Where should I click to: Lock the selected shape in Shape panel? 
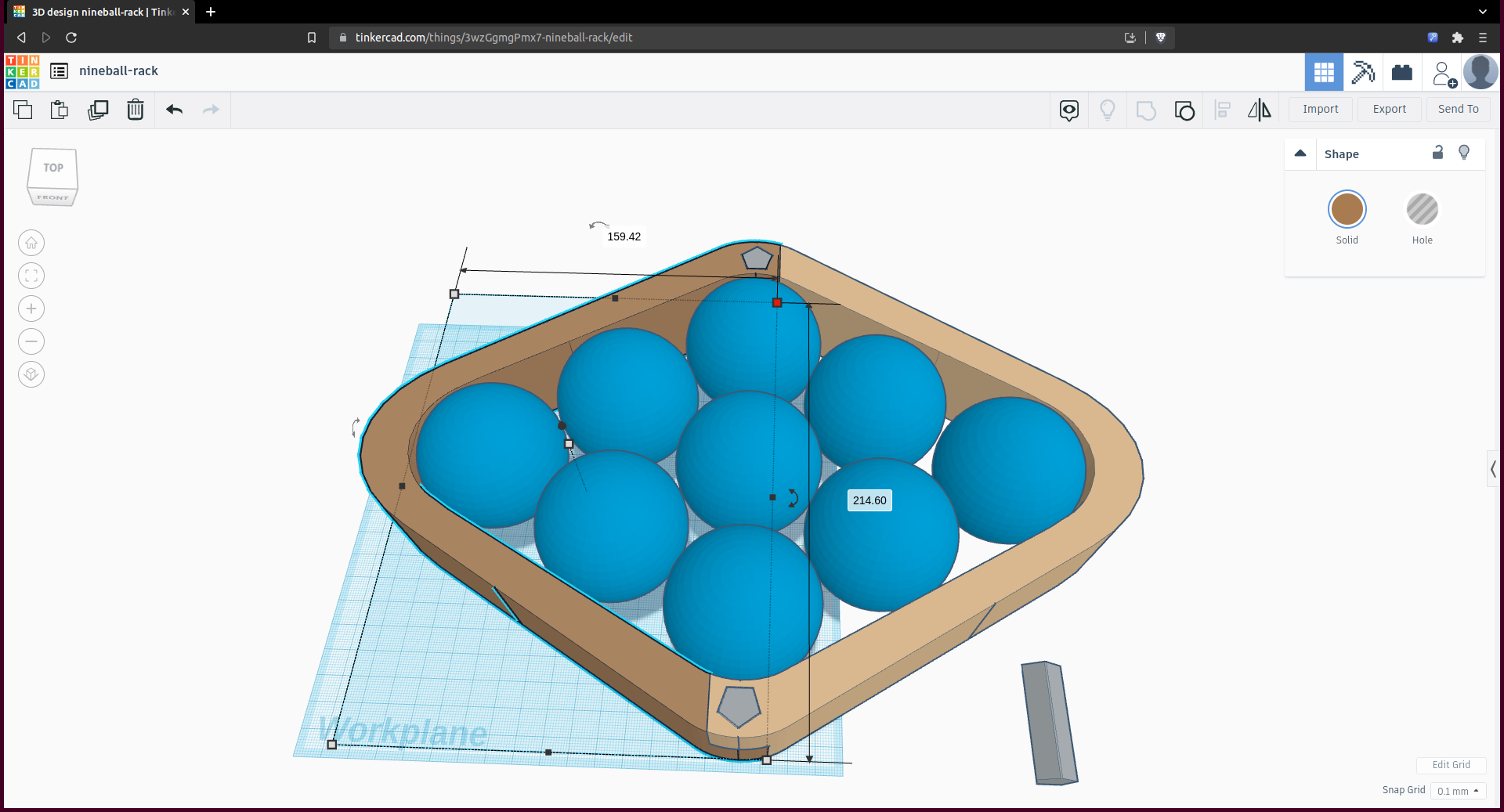[1438, 153]
